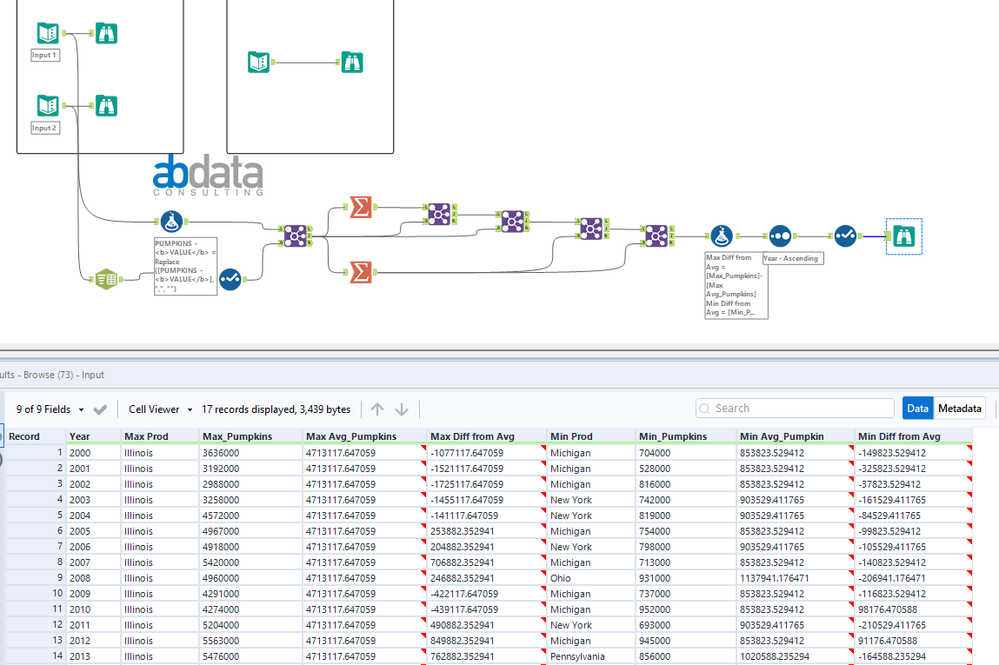
Task: Select the Sort tool Year - Ascending
Action: click(x=780, y=236)
